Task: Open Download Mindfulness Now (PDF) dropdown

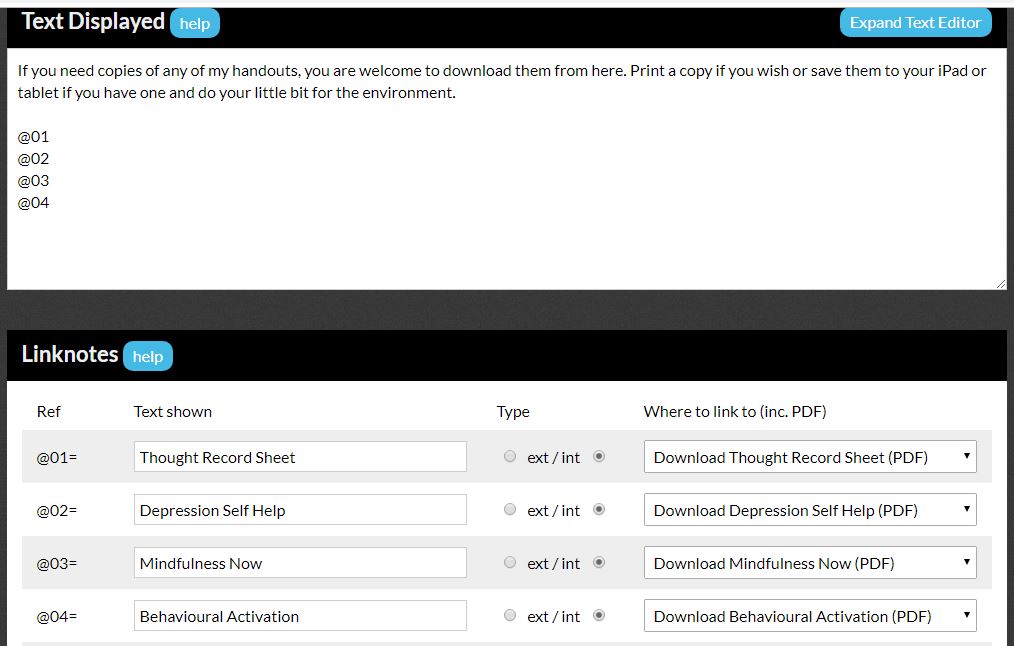Action: 810,563
